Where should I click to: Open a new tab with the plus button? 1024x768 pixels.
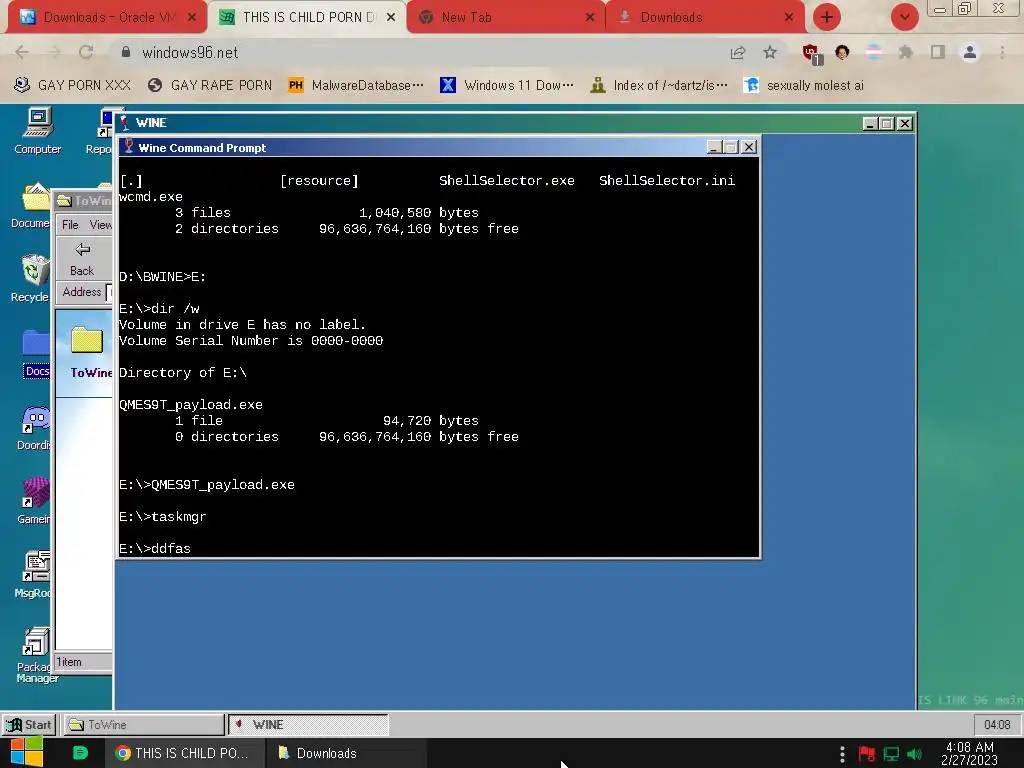826,17
